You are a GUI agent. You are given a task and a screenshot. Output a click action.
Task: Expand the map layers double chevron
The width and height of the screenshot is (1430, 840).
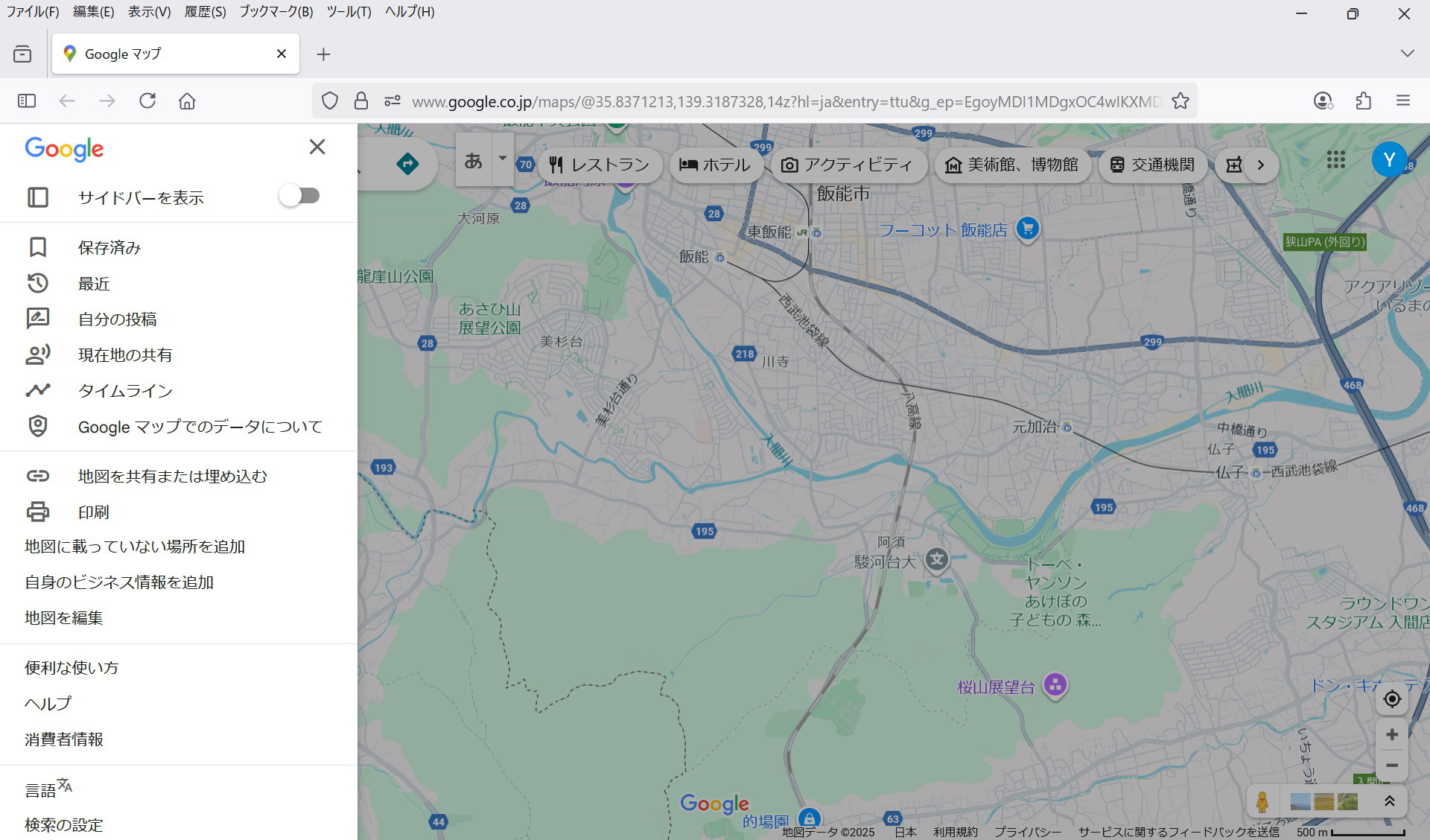1389,802
